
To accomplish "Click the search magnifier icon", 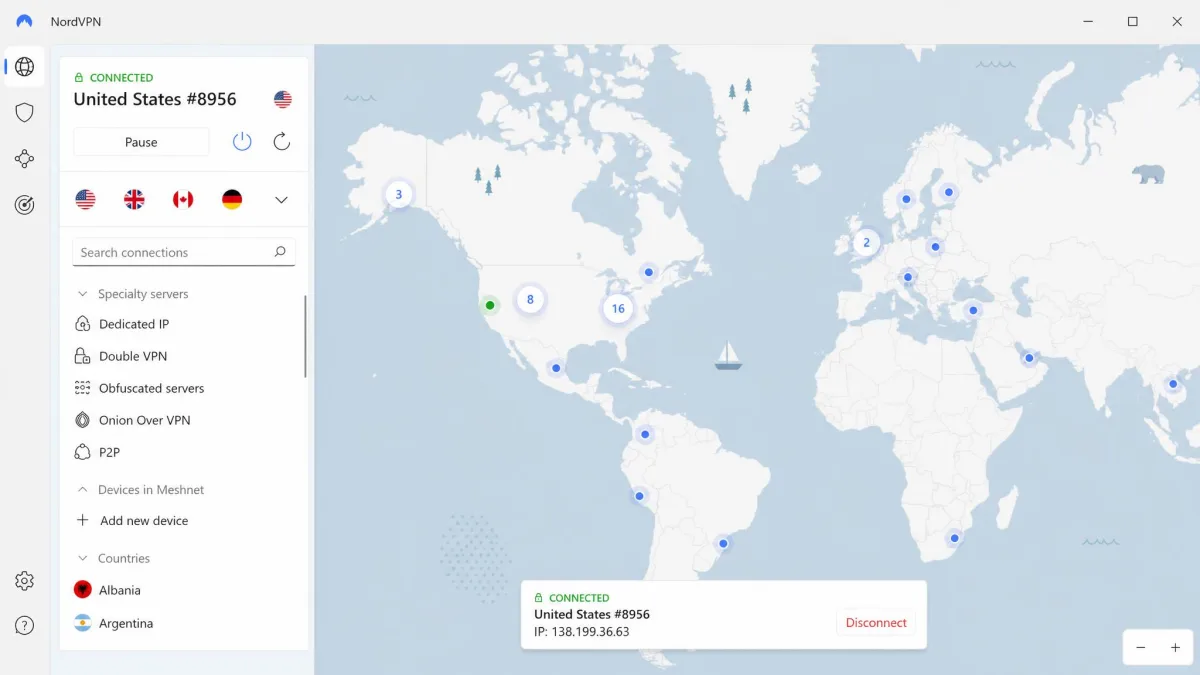I will [280, 252].
